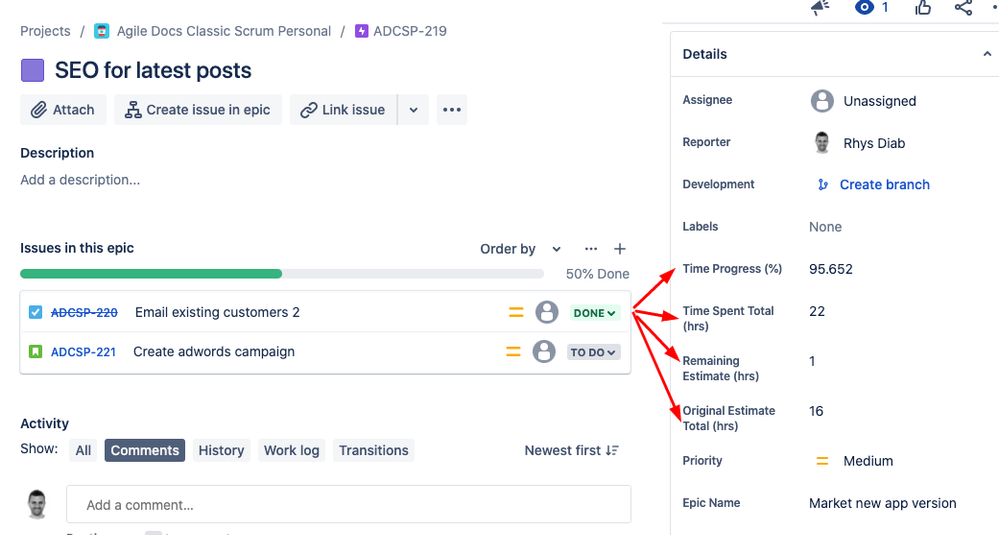Open DONE status dropdown
This screenshot has height=535, width=999.
[x=594, y=313]
